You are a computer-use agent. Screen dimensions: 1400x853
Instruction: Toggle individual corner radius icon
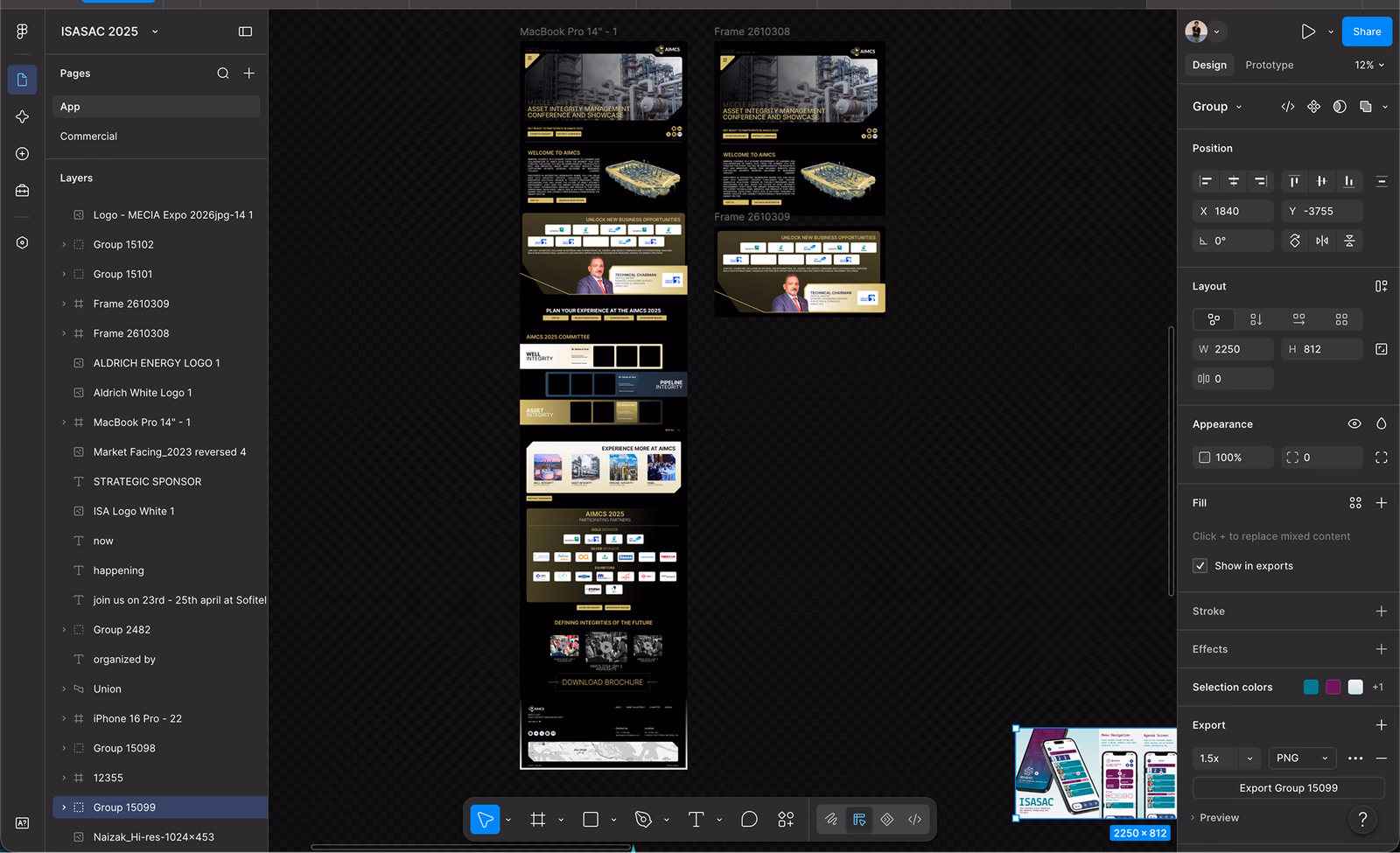point(1382,458)
